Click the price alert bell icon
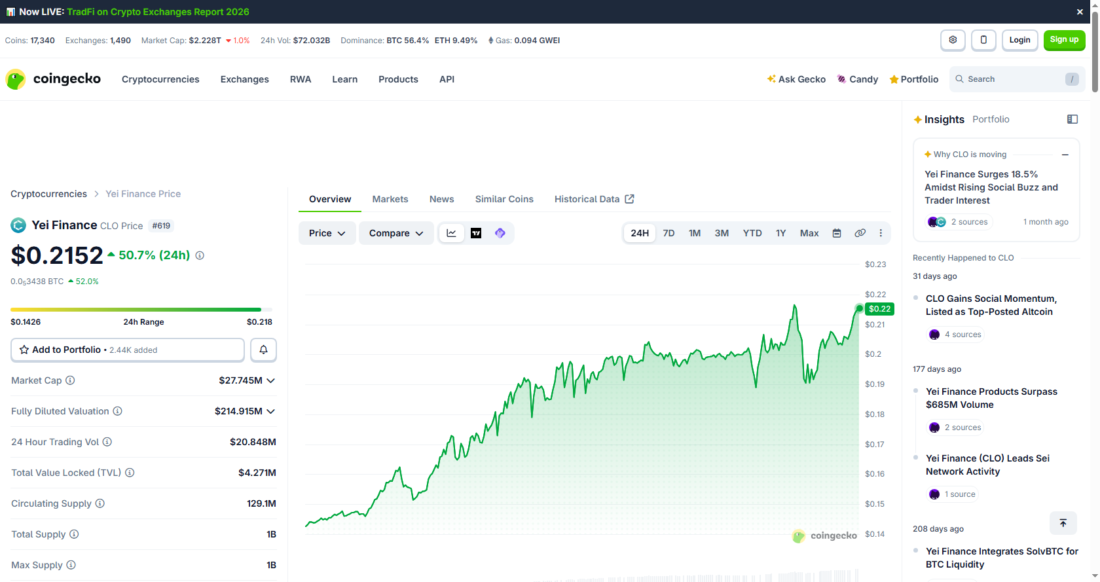The image size is (1100, 582). tap(263, 350)
